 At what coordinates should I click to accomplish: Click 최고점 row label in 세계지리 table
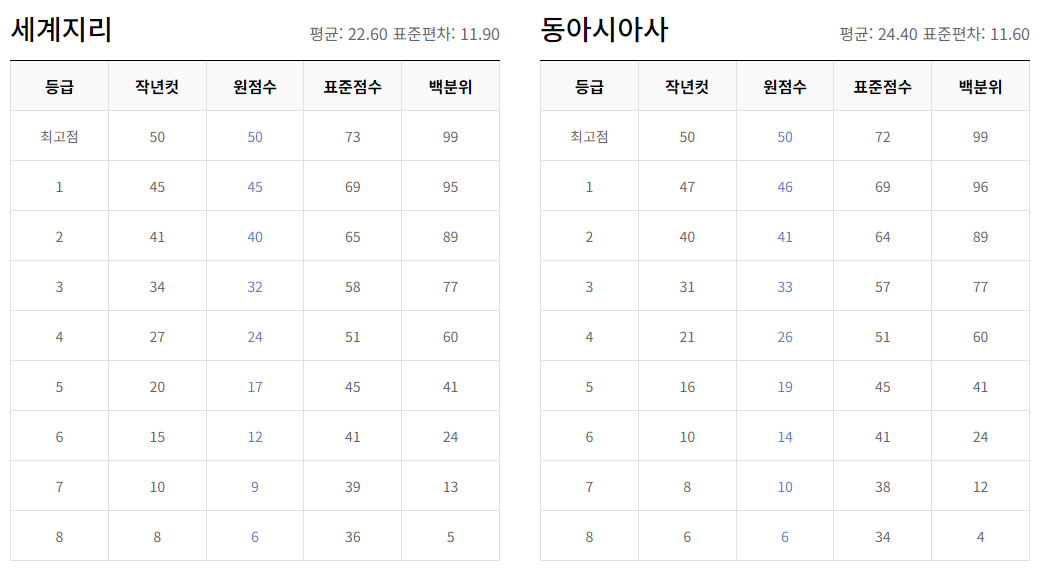tap(59, 136)
